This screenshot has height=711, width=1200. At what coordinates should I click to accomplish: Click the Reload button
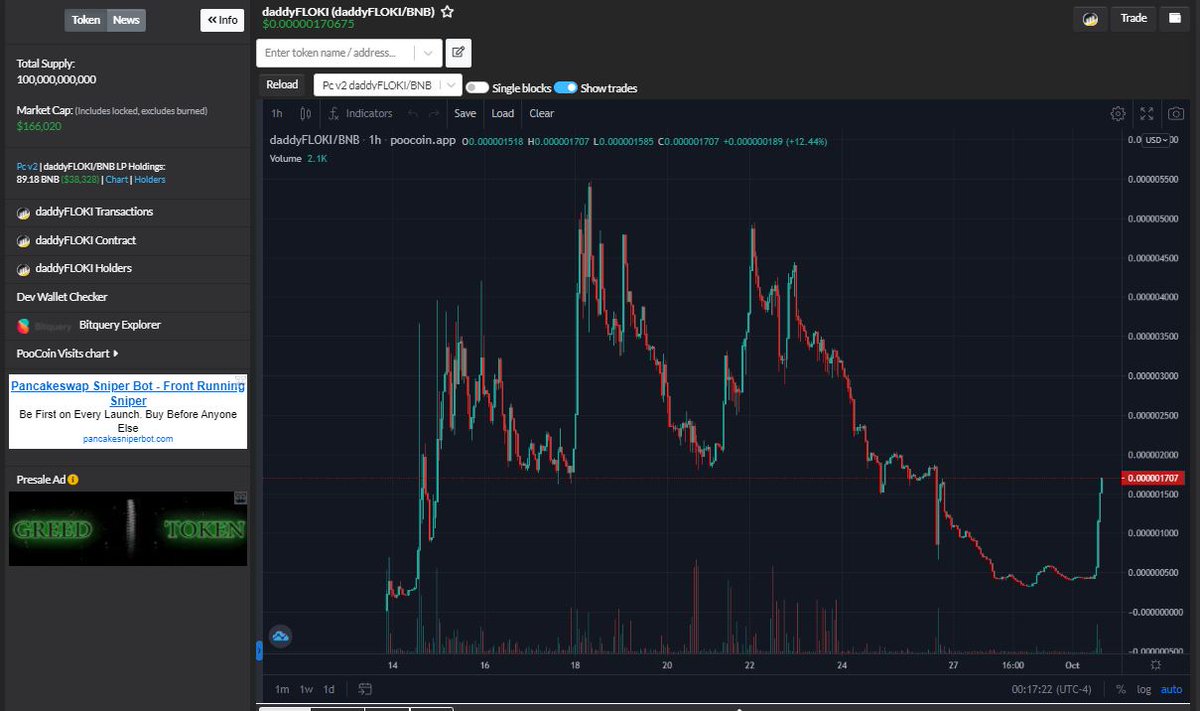point(282,85)
